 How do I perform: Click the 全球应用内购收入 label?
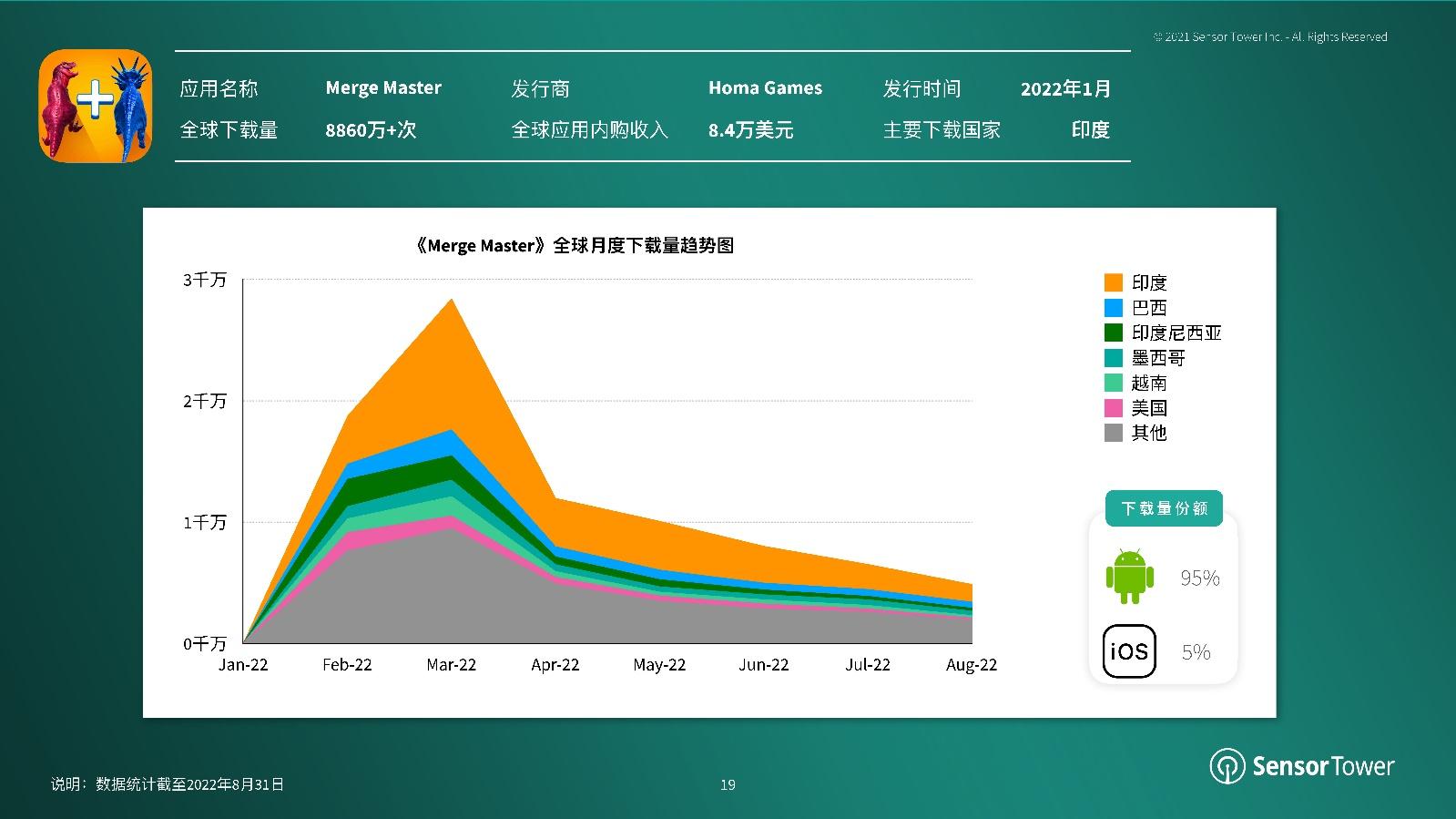pos(590,130)
